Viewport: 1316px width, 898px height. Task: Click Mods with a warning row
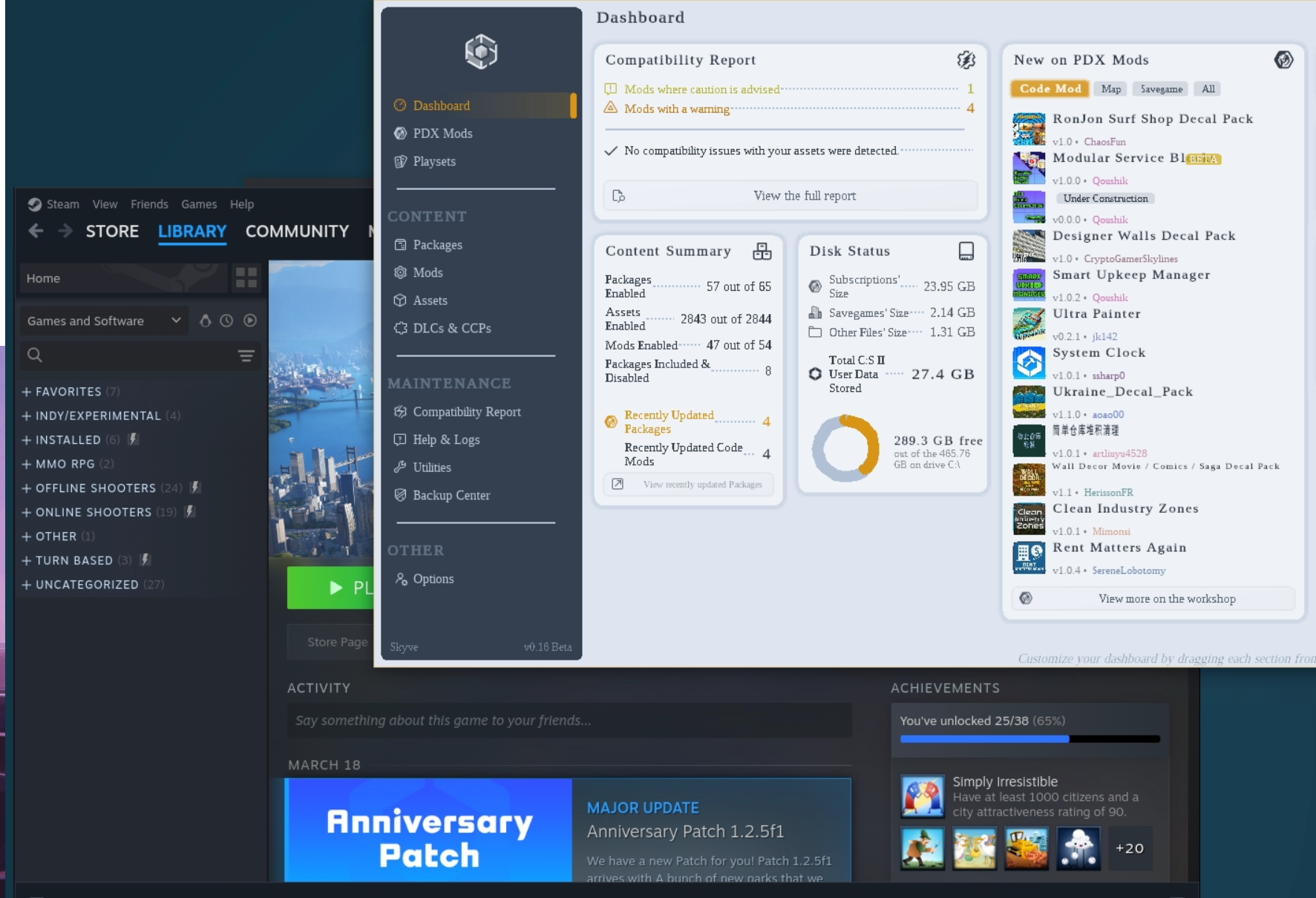tap(789, 109)
